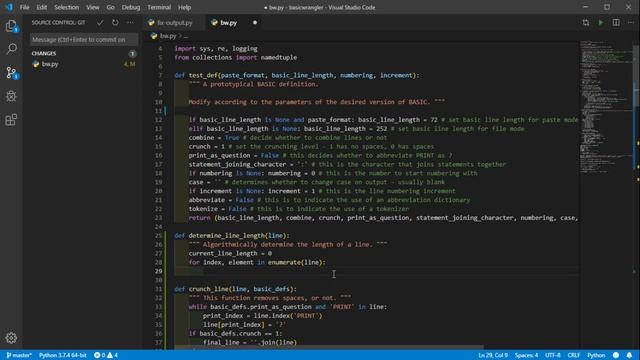Open the Terminal menu
Viewport: 640px width, 360px height.
point(159,7)
